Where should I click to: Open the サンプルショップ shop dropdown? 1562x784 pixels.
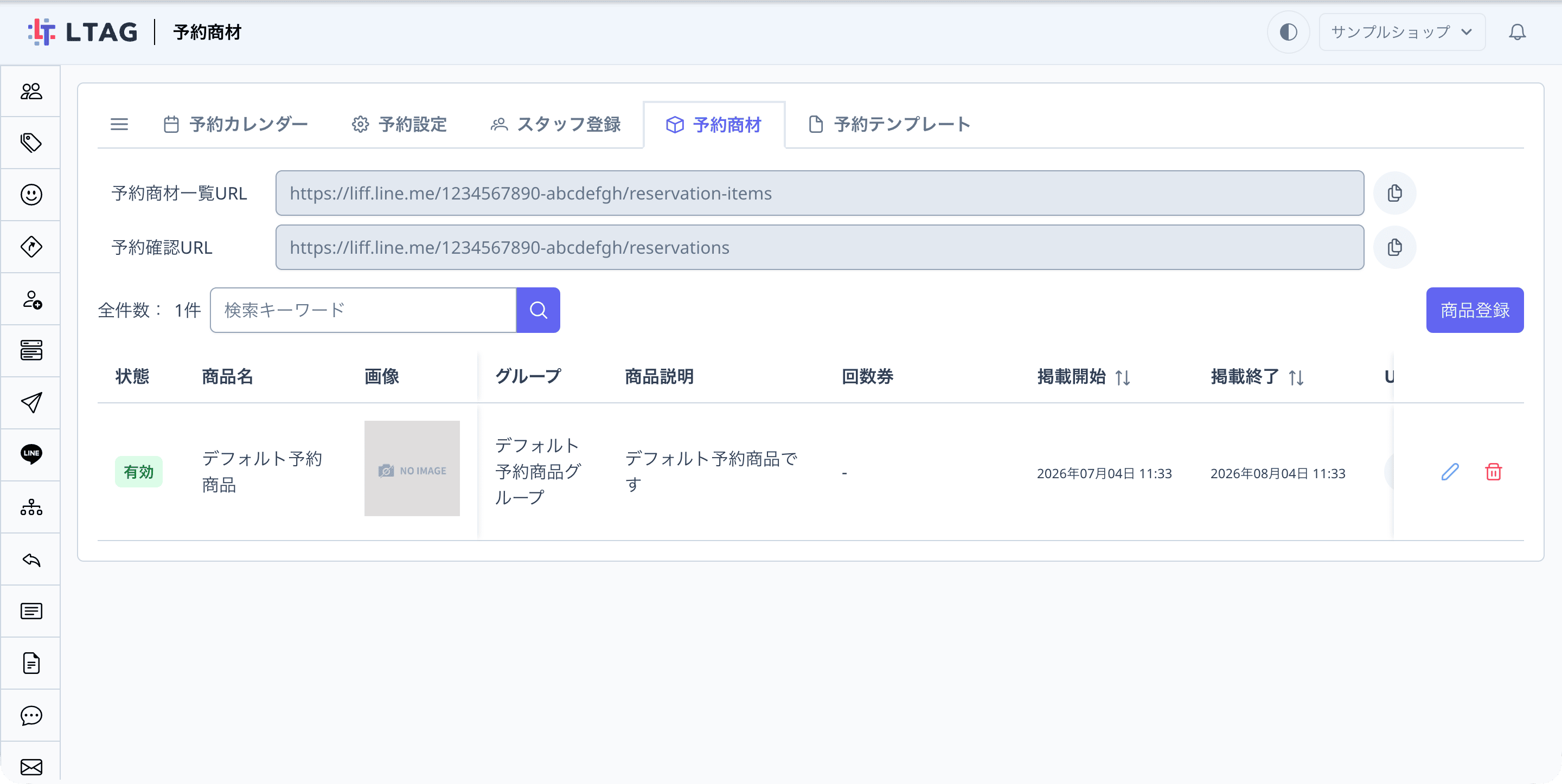[1401, 31]
